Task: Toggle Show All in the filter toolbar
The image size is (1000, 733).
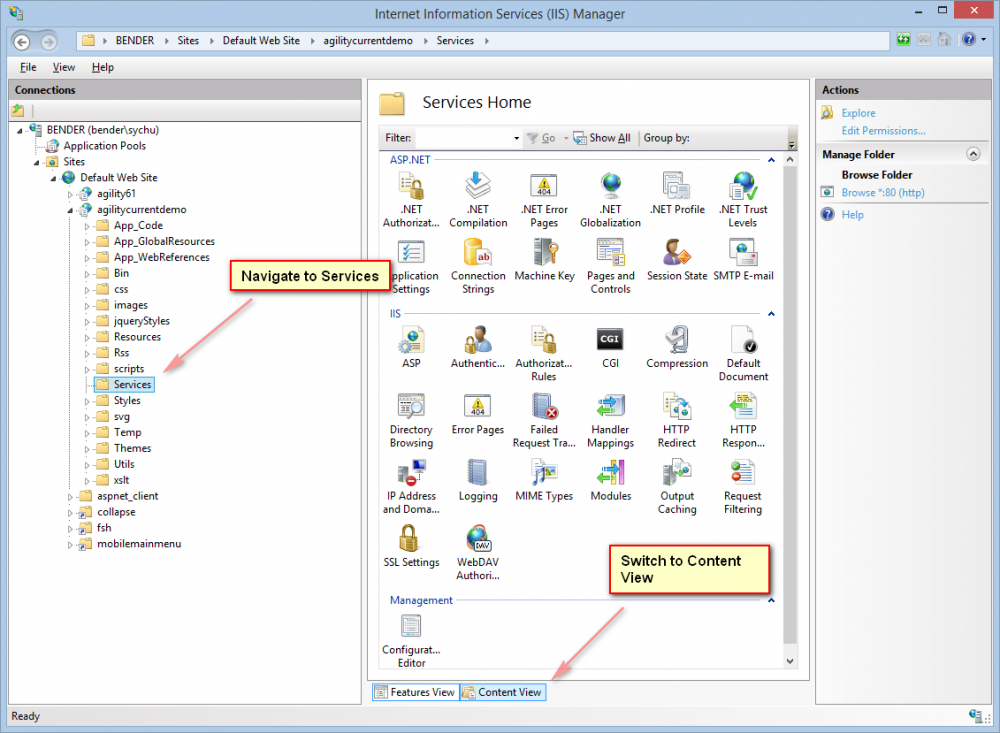Action: click(x=602, y=138)
